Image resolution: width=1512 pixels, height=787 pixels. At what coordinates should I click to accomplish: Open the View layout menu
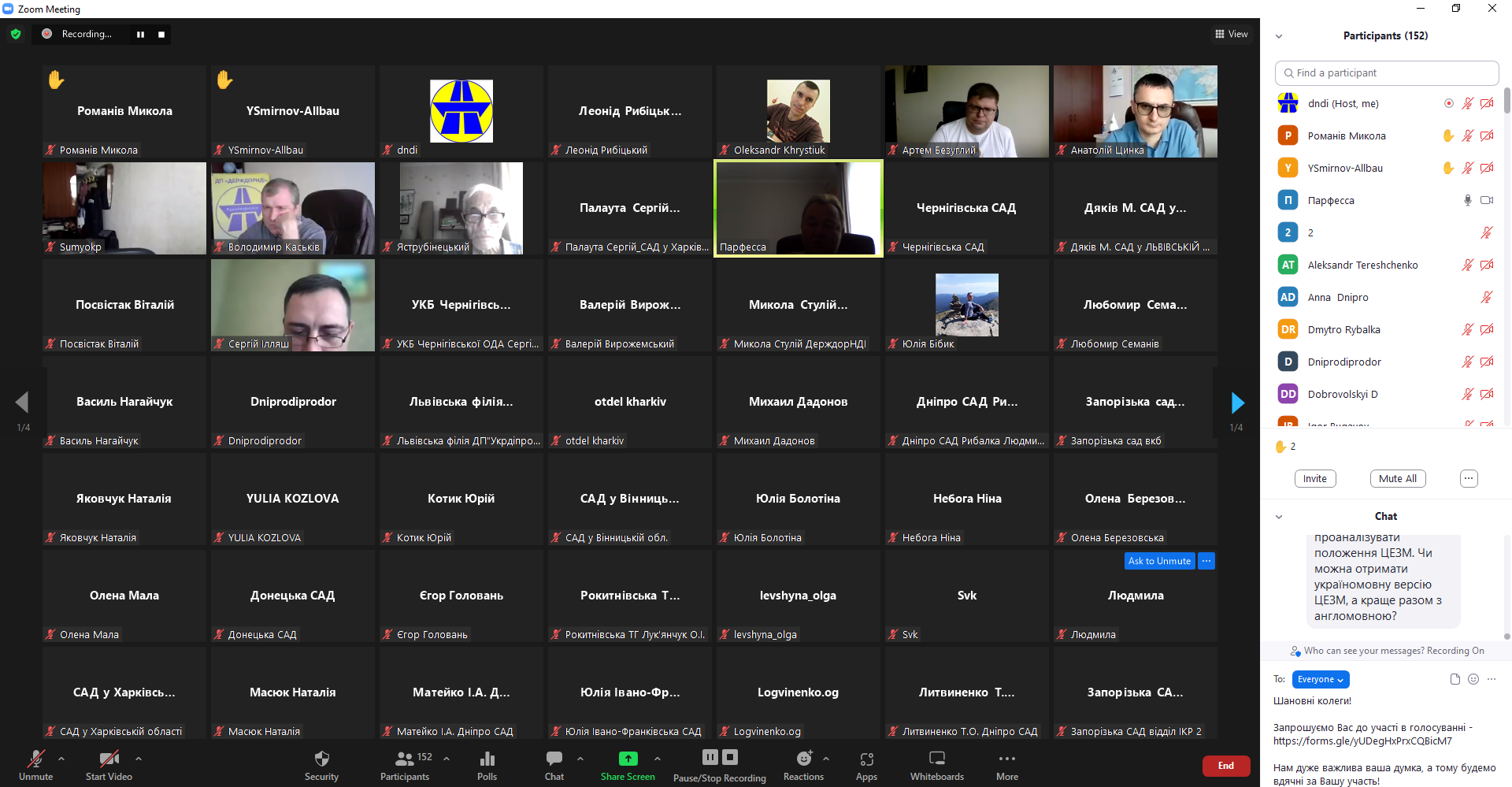point(1231,34)
